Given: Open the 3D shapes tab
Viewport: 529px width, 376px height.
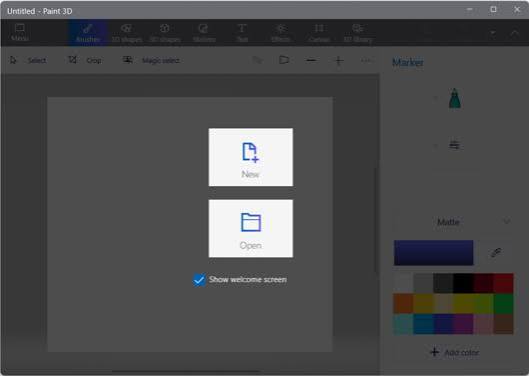Looking at the screenshot, I should pos(165,33).
